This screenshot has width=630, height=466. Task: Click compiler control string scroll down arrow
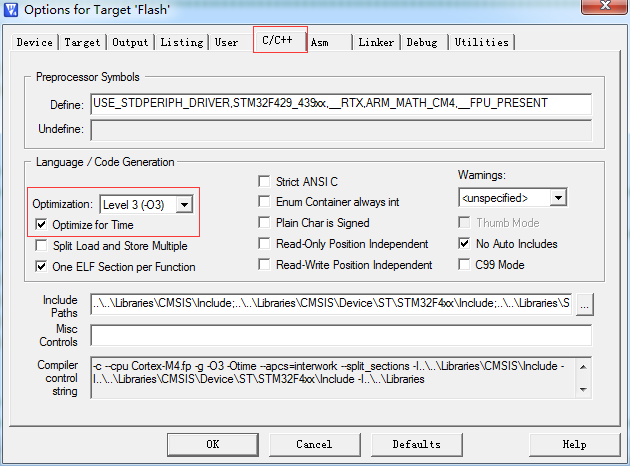[x=583, y=390]
